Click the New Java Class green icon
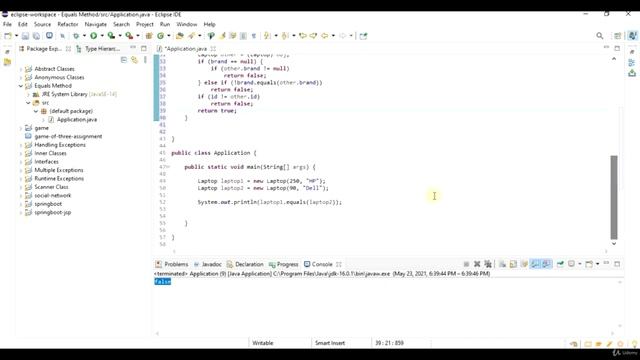The image size is (640, 360). 160,36
